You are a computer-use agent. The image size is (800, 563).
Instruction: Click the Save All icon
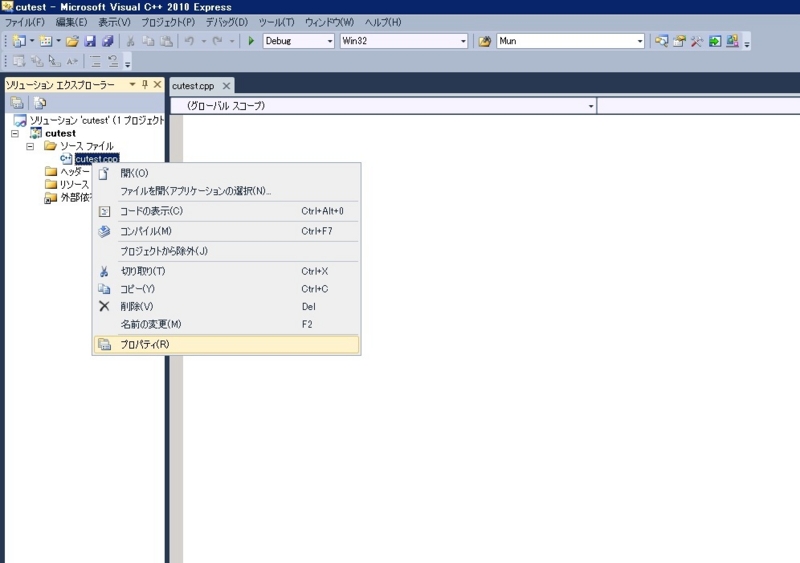click(108, 41)
